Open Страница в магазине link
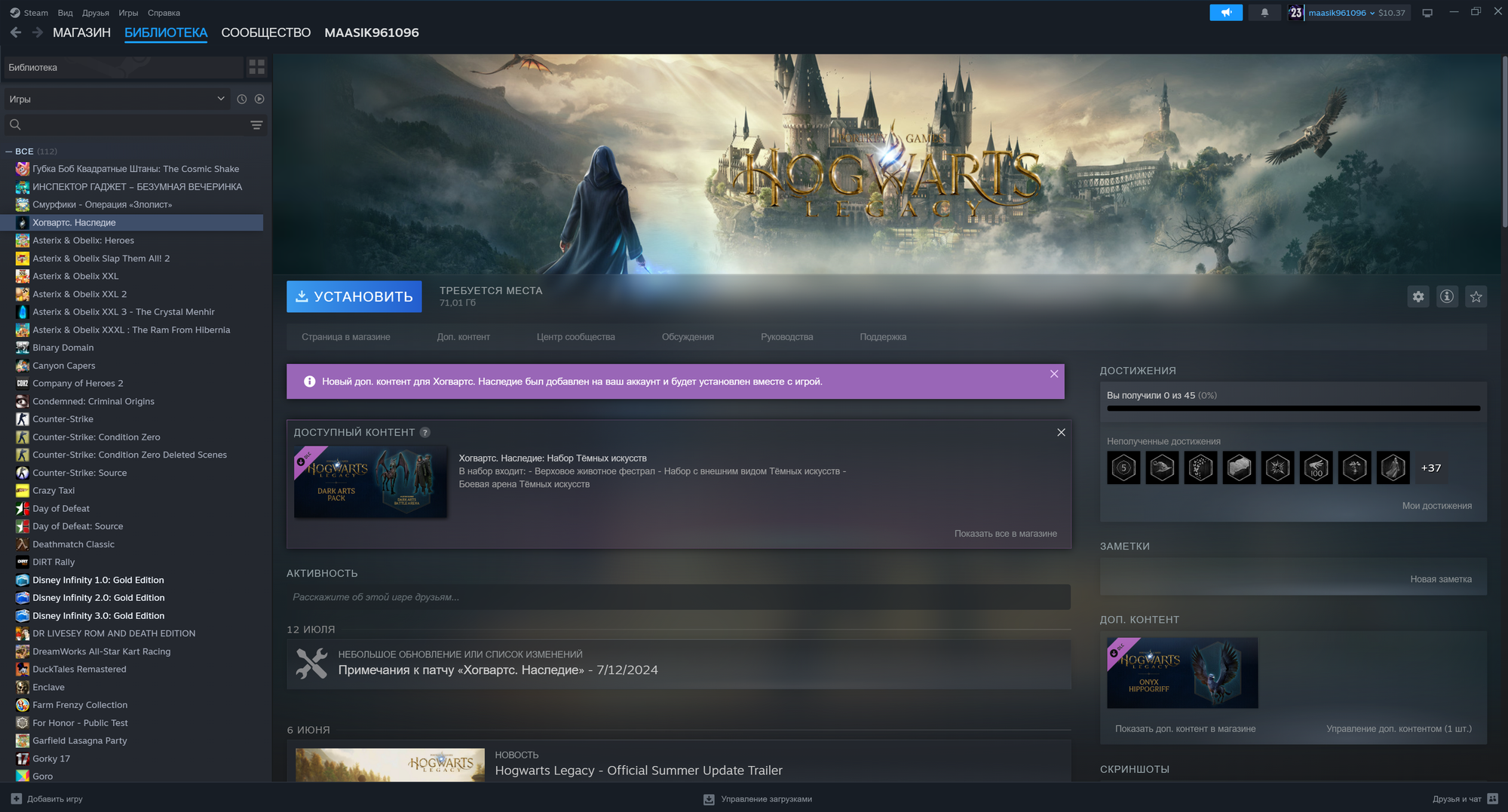The image size is (1508, 812). coord(346,337)
